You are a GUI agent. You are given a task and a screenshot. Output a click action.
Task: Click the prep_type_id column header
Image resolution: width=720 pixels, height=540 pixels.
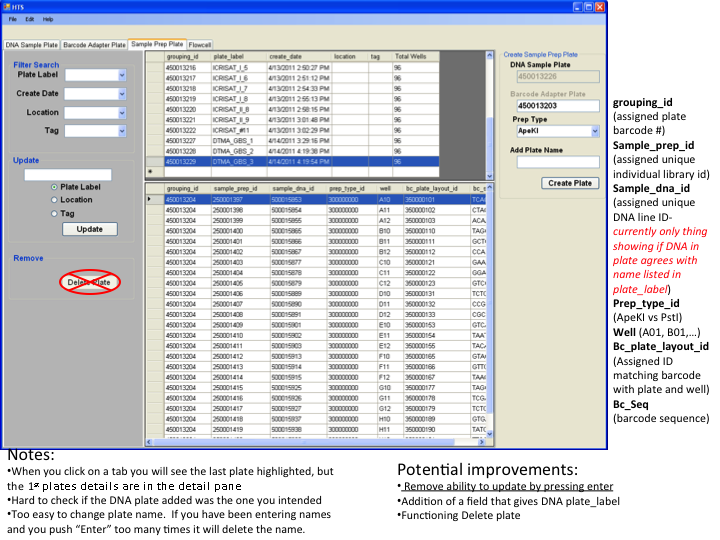coord(351,189)
